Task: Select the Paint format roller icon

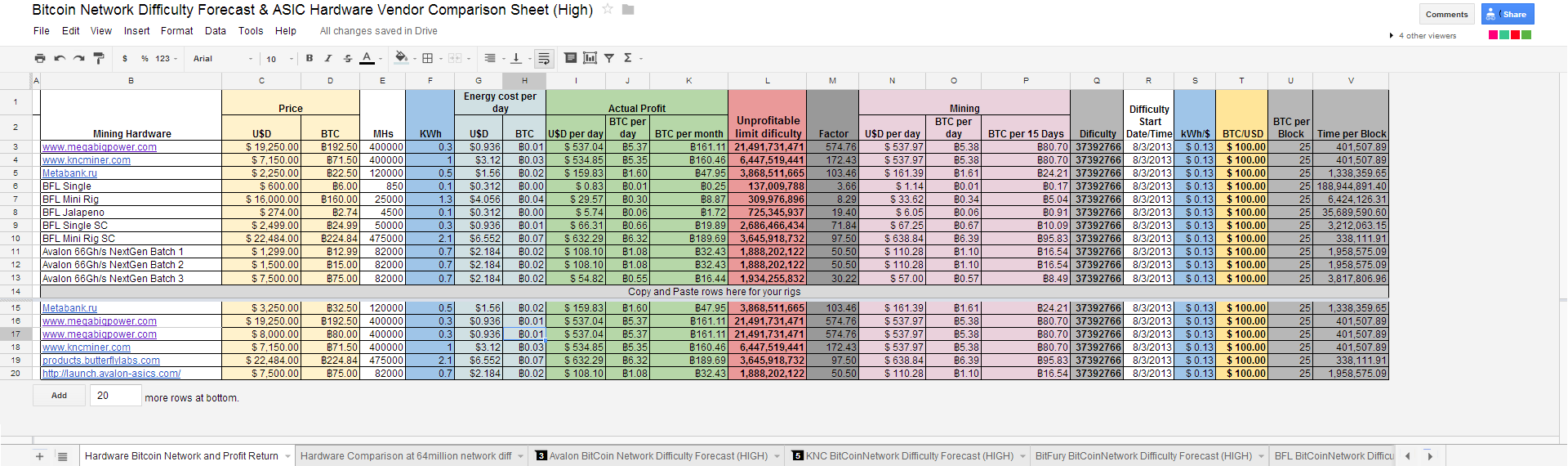Action: point(99,58)
